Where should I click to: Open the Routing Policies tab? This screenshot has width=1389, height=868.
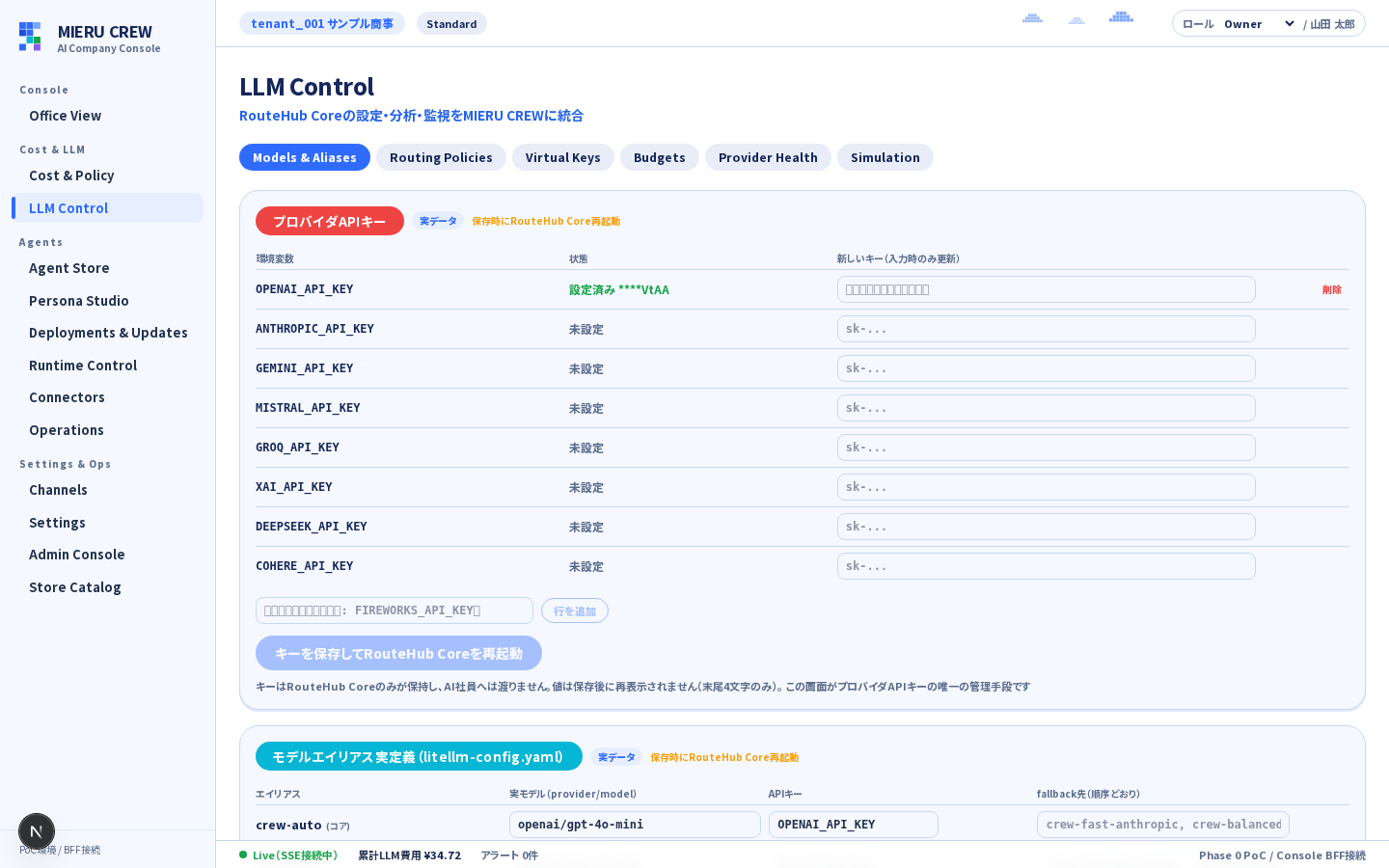[441, 157]
